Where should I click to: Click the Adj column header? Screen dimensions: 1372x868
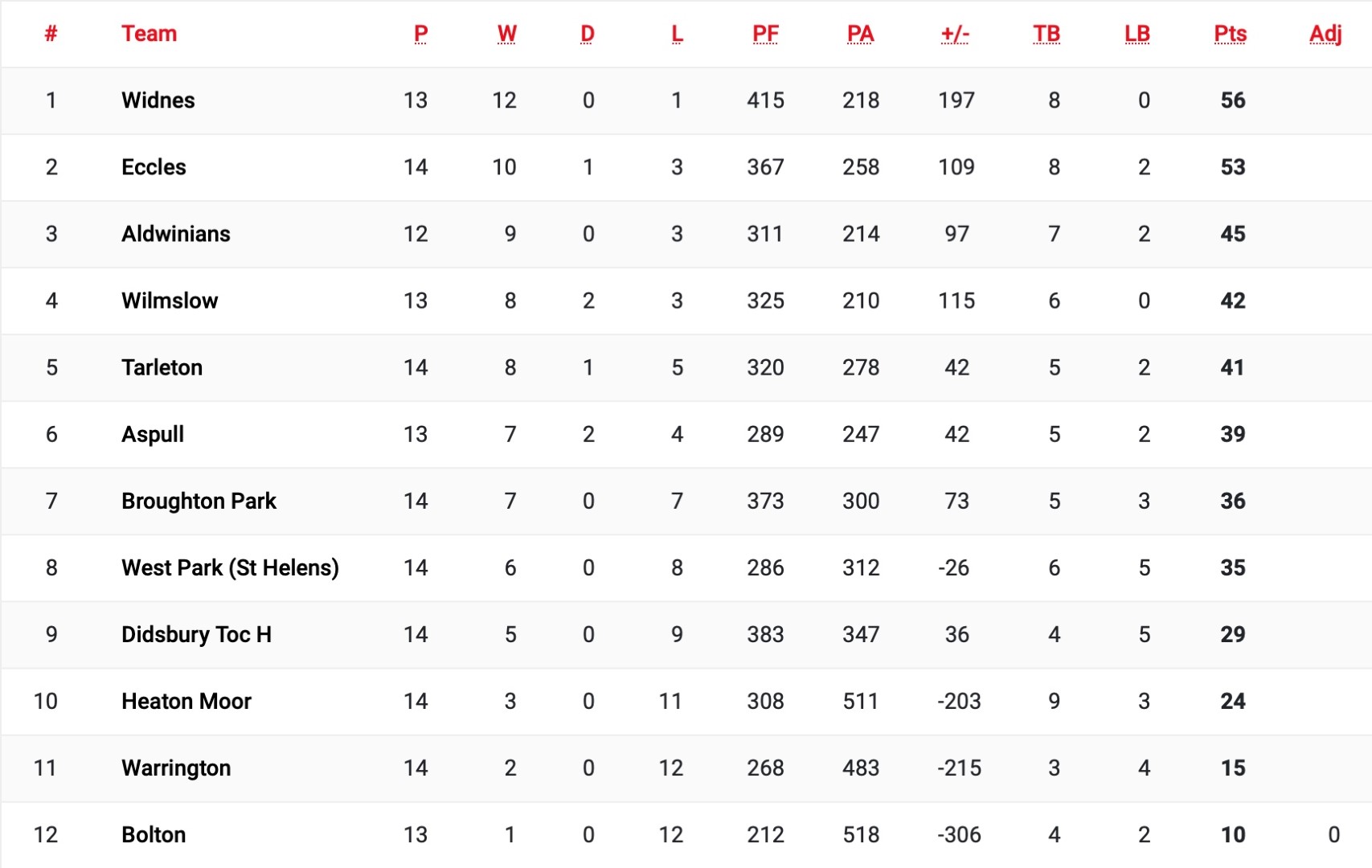coord(1325,34)
